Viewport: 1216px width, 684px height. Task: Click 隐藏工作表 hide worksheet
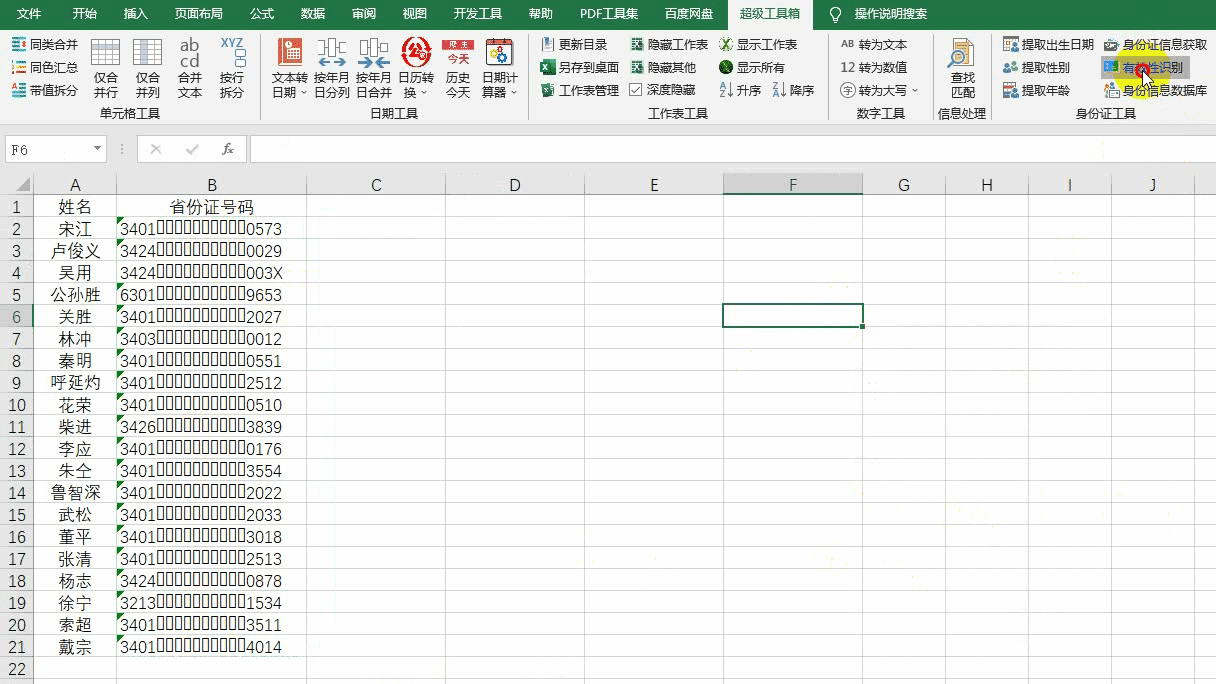pyautogui.click(x=669, y=45)
